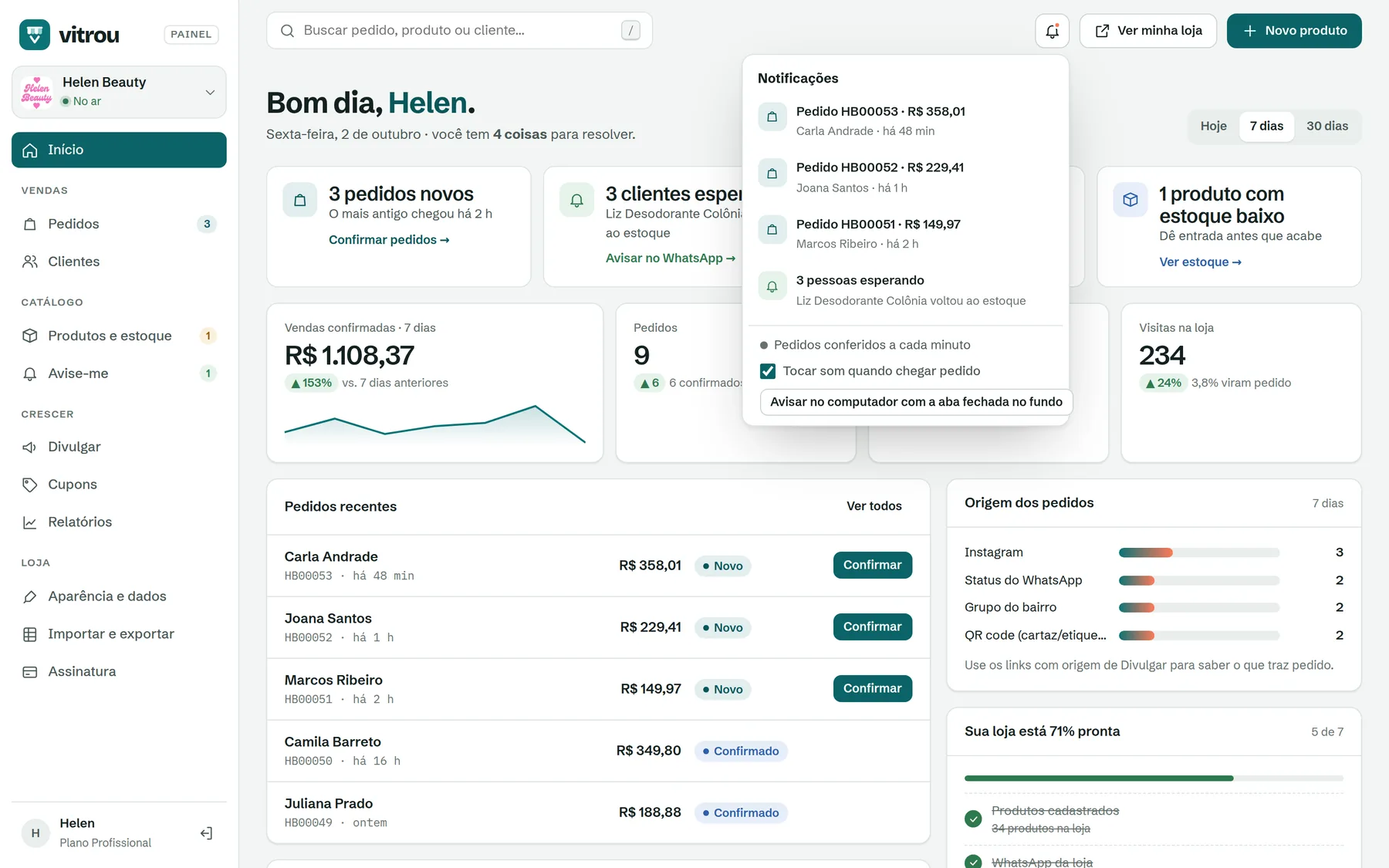The width and height of the screenshot is (1389, 868).
Task: Click the Cupons tag icon
Action: pyautogui.click(x=30, y=485)
